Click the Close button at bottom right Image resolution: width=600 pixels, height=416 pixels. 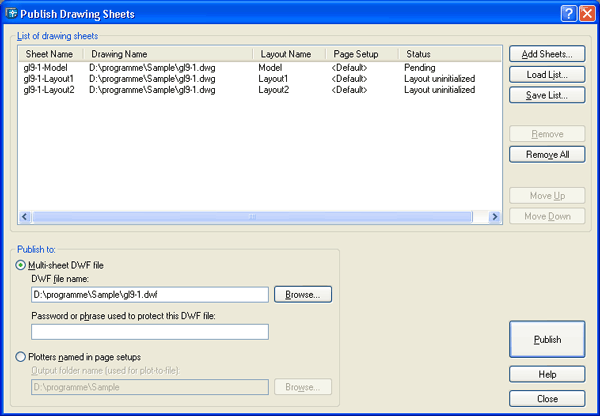pyautogui.click(x=546, y=397)
